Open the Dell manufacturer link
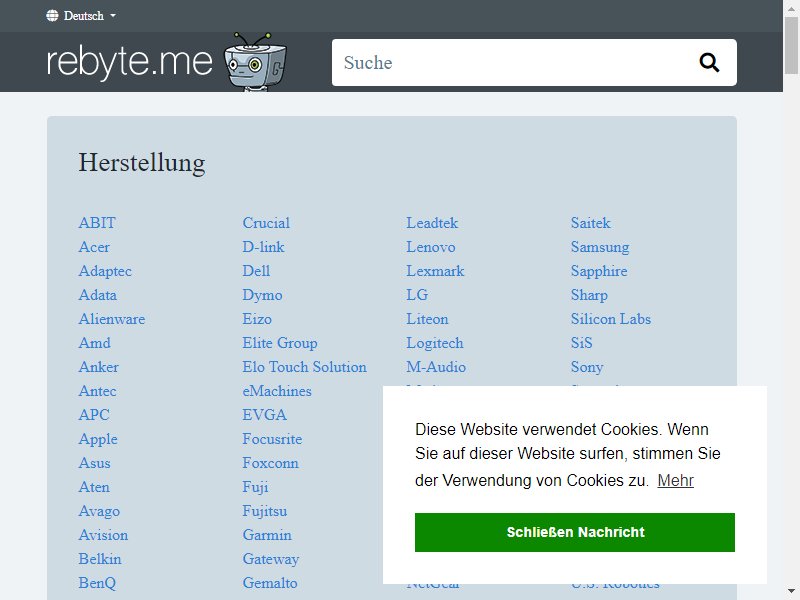Screen dimensions: 800x600 [256, 271]
